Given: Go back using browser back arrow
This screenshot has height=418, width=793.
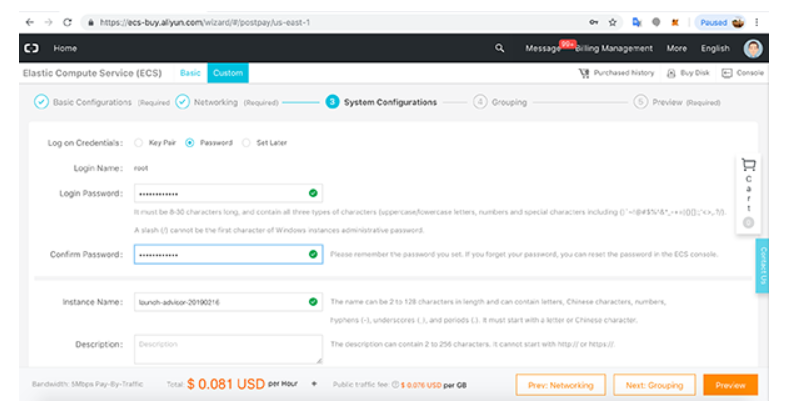Looking at the screenshot, I should tap(30, 22).
